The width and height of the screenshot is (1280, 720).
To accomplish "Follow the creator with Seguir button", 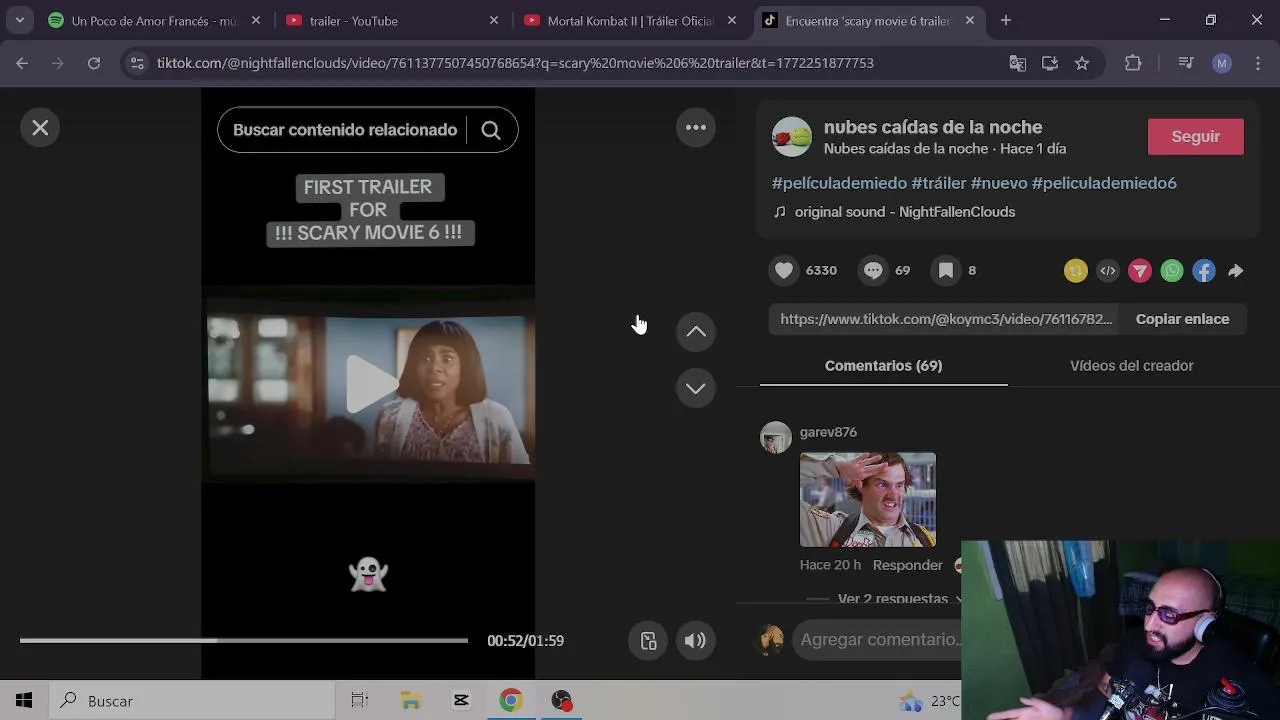I will 1195,137.
